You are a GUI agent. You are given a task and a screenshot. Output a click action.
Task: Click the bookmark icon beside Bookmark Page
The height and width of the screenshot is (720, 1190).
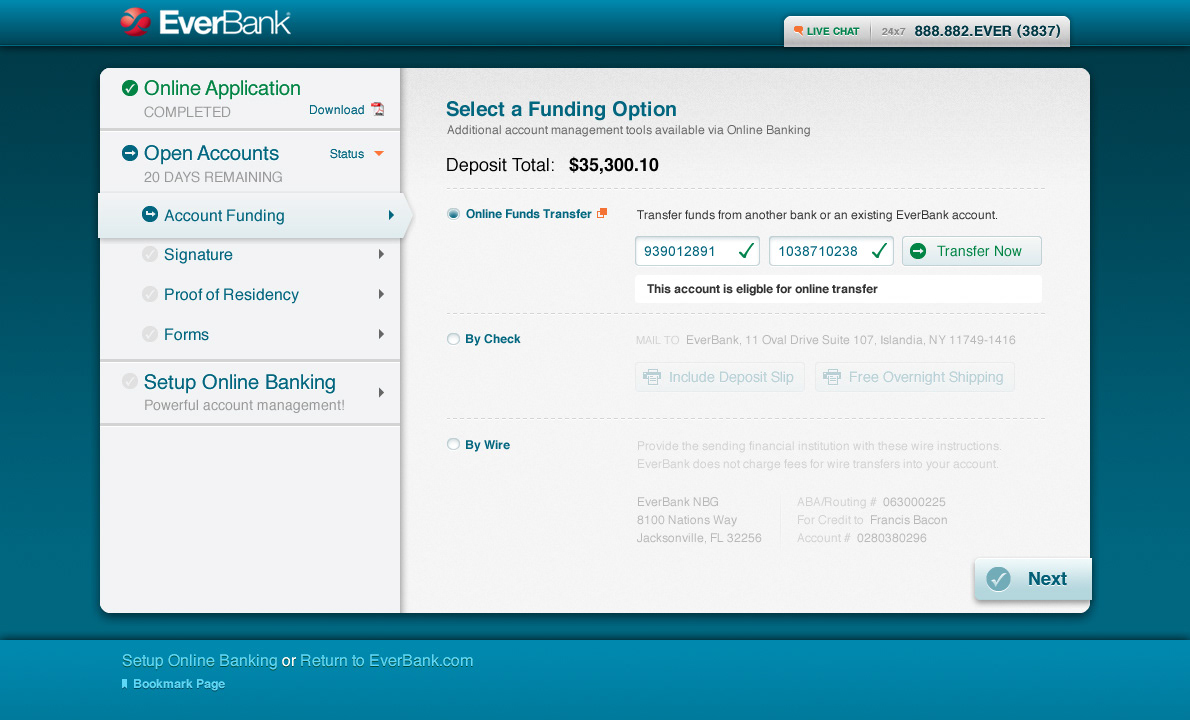click(x=124, y=684)
